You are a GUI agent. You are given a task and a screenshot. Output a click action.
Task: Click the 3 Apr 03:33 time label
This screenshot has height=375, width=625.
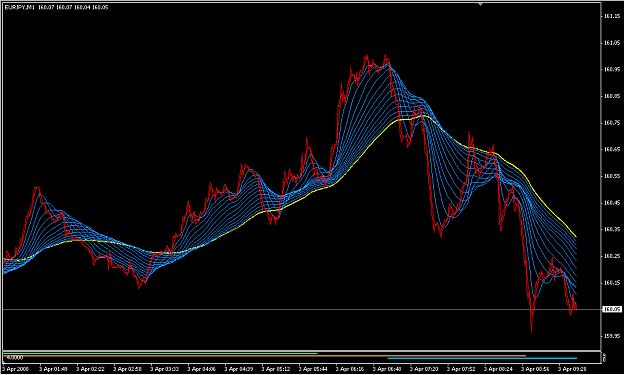[164, 369]
